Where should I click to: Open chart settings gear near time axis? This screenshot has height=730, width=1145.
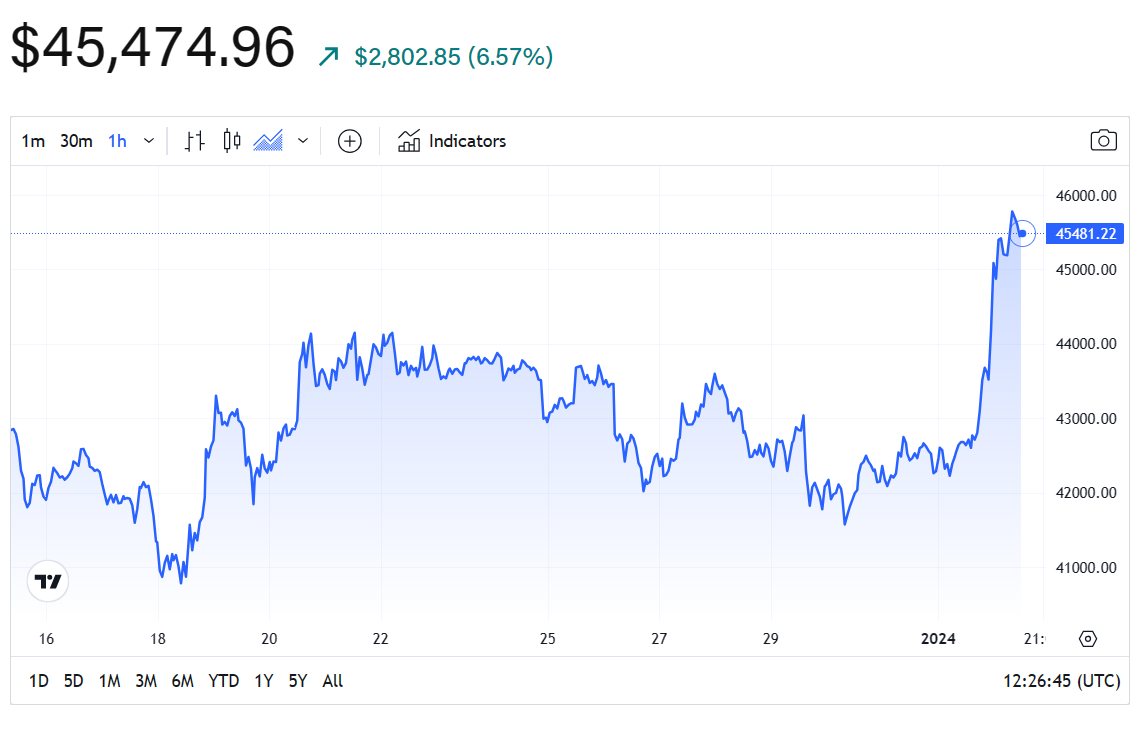coord(1089,639)
